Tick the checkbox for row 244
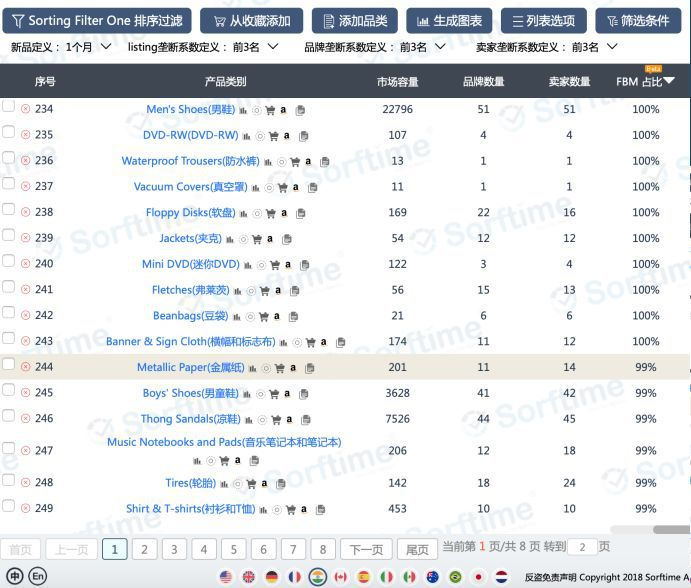 click(x=8, y=364)
